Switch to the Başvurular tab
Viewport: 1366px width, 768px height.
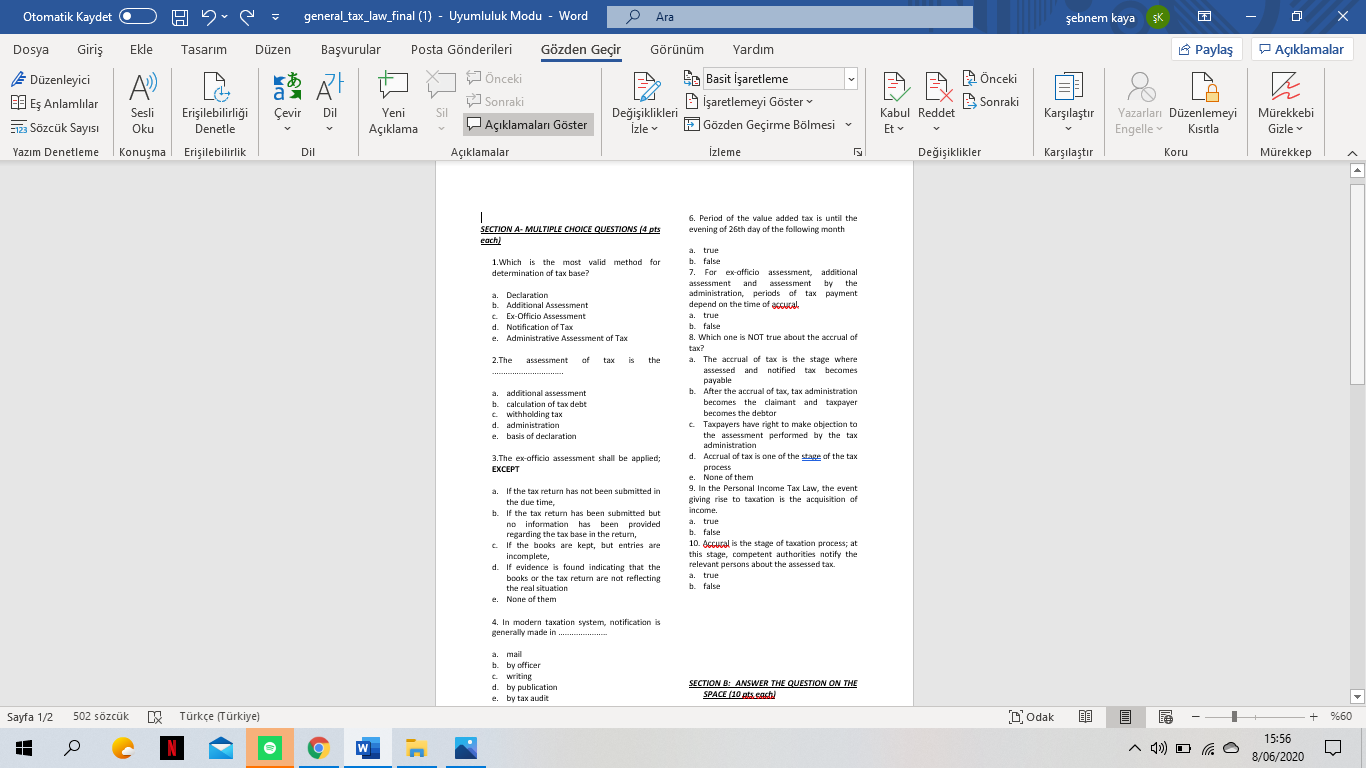(x=350, y=50)
